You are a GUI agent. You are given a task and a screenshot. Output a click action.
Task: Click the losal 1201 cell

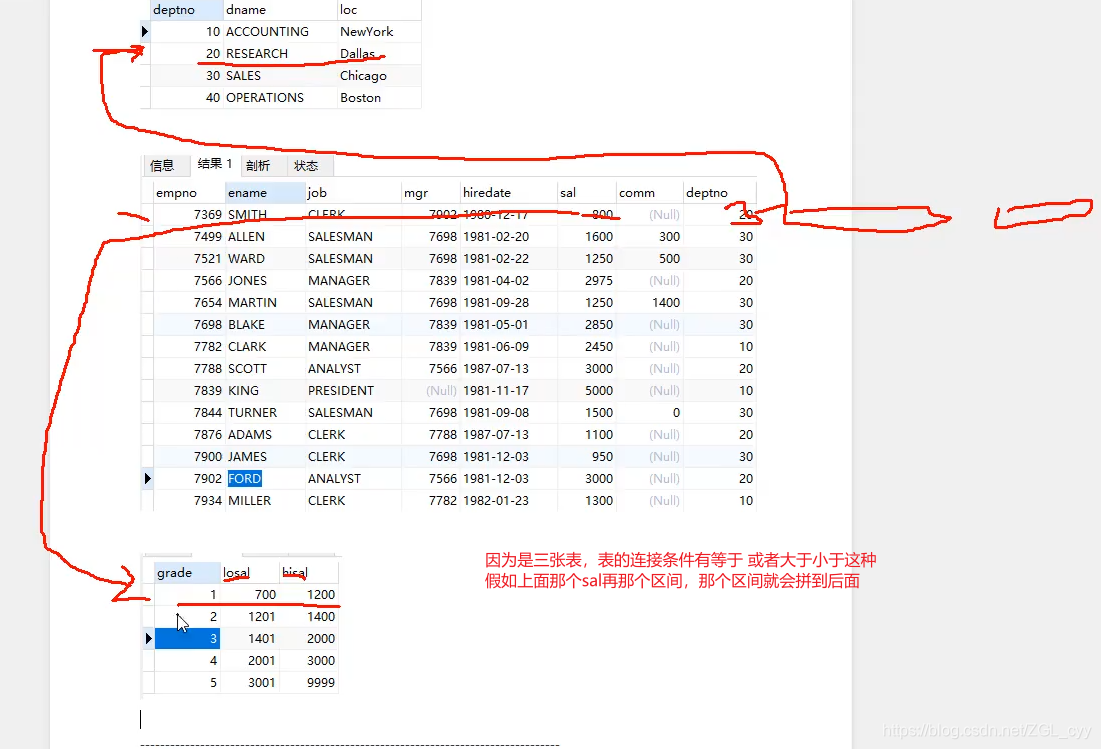(250, 616)
